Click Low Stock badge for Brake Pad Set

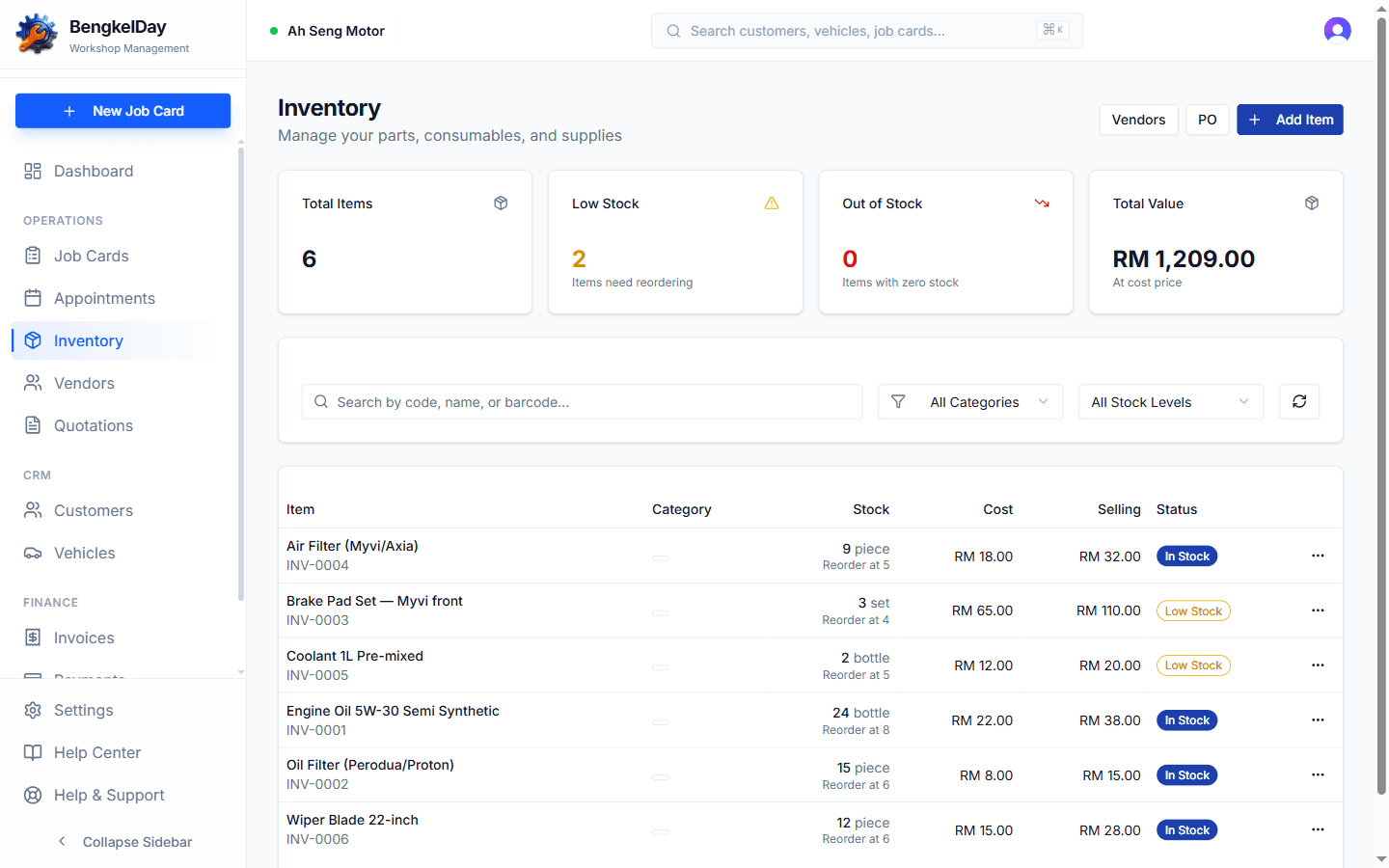(1193, 610)
